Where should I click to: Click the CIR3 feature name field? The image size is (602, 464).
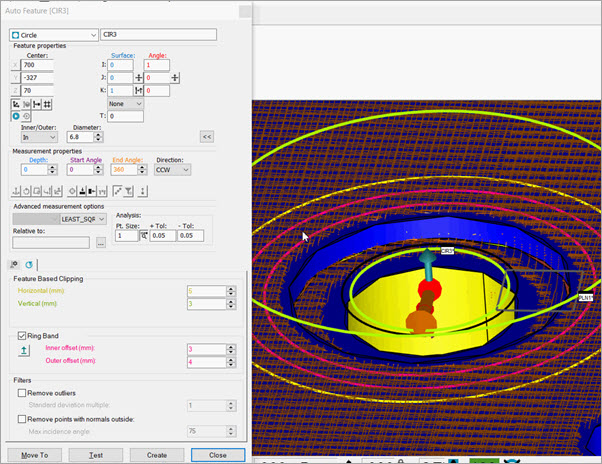coord(173,34)
